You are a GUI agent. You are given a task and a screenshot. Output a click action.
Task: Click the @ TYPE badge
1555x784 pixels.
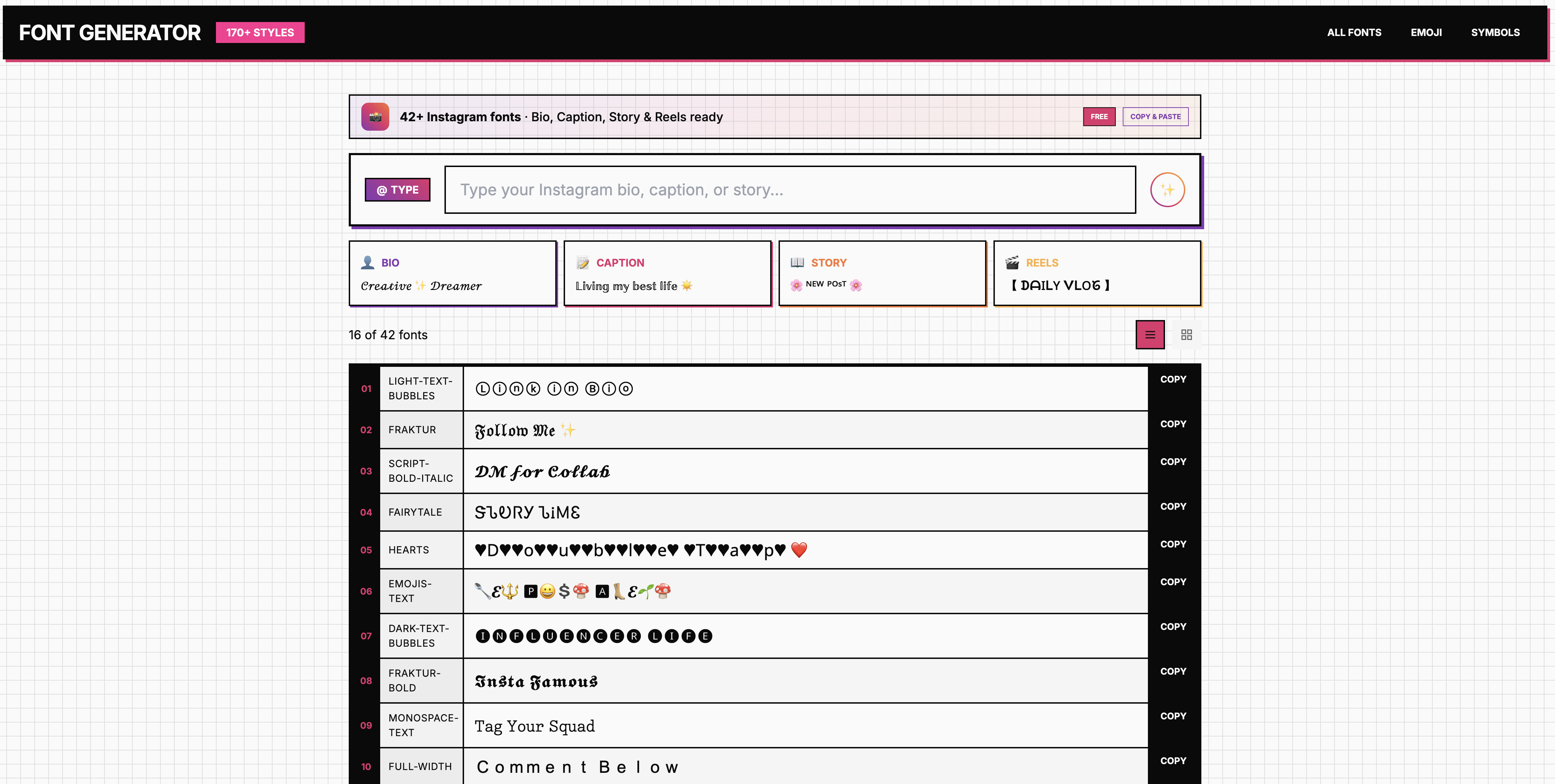tap(398, 189)
